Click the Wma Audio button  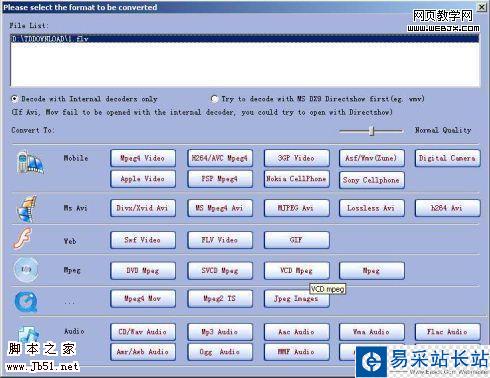[372, 332]
